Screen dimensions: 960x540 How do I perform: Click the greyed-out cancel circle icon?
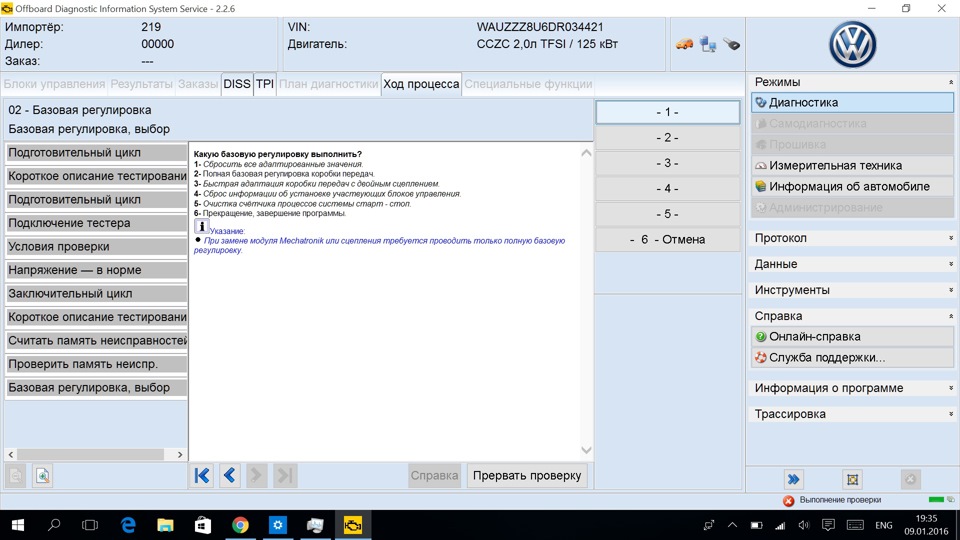[910, 479]
